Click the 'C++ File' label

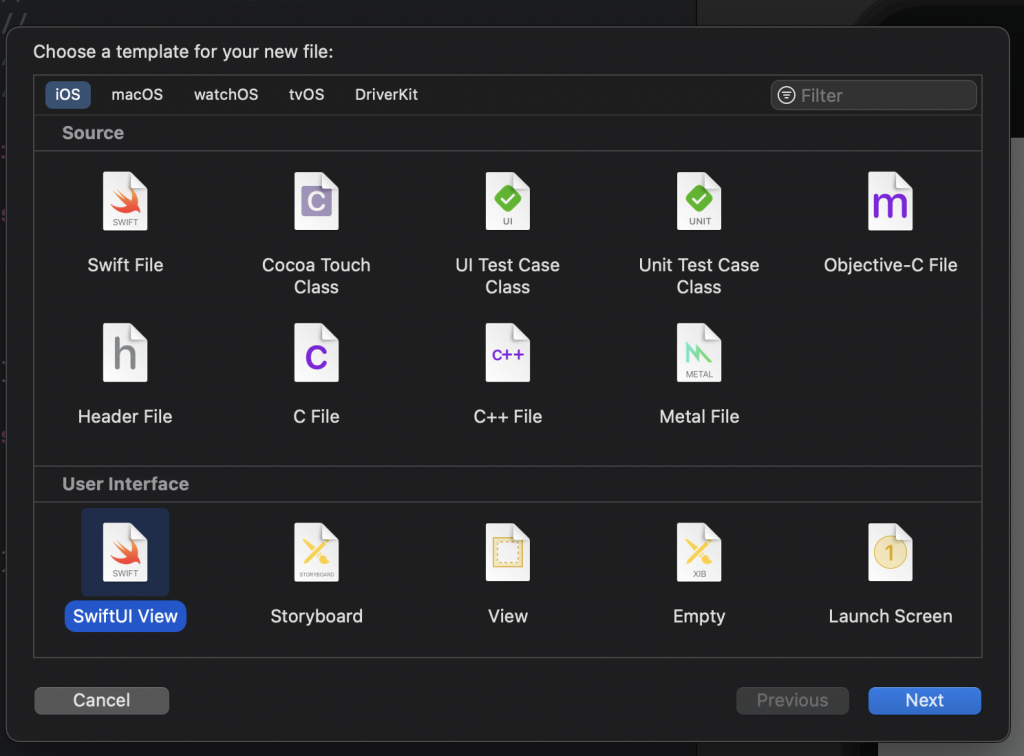pyautogui.click(x=507, y=417)
